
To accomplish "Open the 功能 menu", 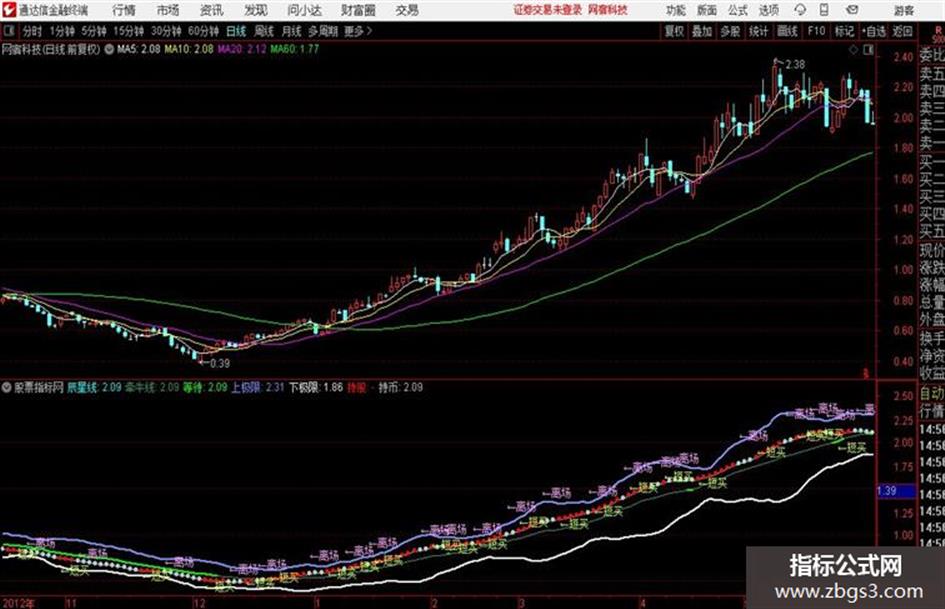I will click(676, 10).
